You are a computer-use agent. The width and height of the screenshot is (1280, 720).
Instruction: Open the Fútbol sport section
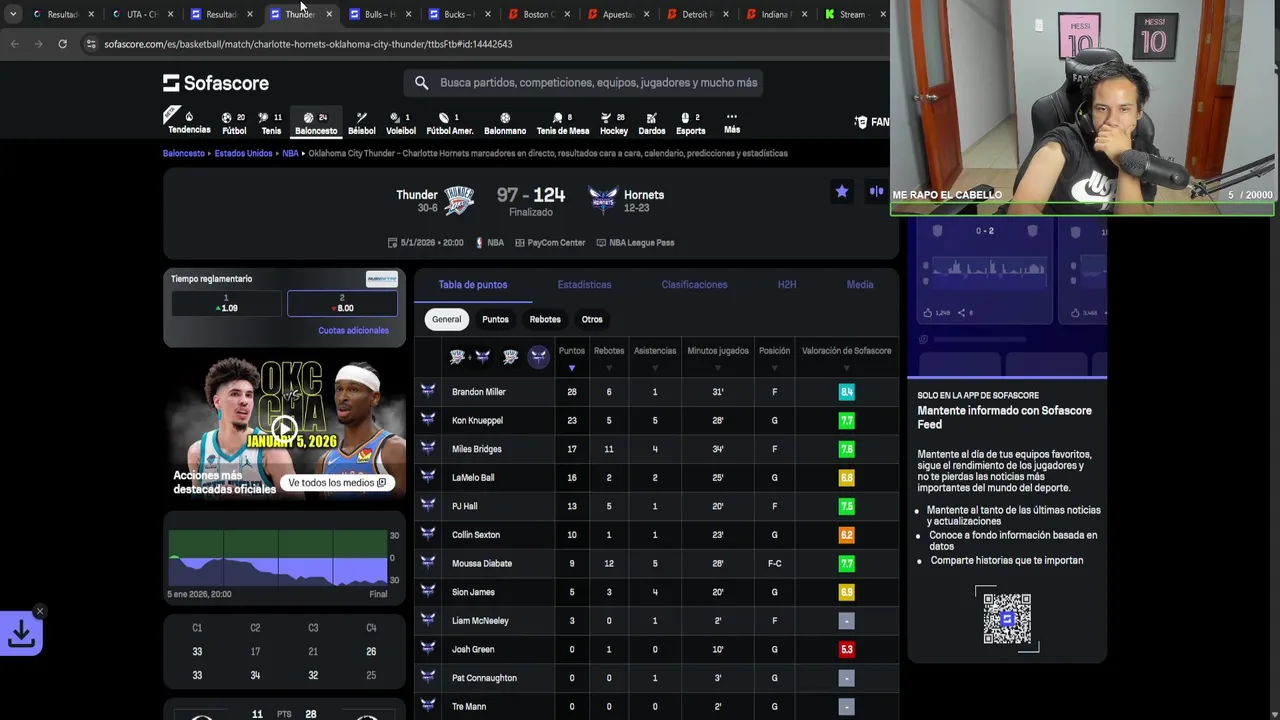[234, 123]
